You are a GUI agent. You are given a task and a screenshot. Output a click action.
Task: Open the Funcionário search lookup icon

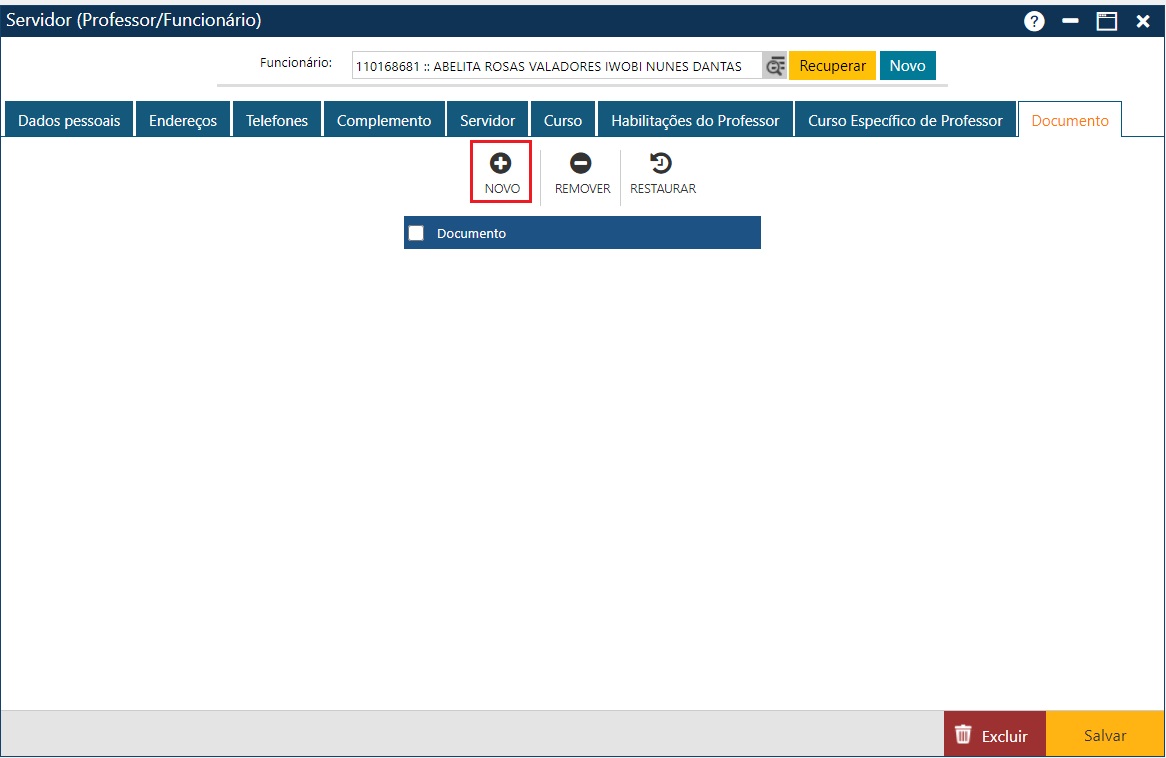click(774, 66)
